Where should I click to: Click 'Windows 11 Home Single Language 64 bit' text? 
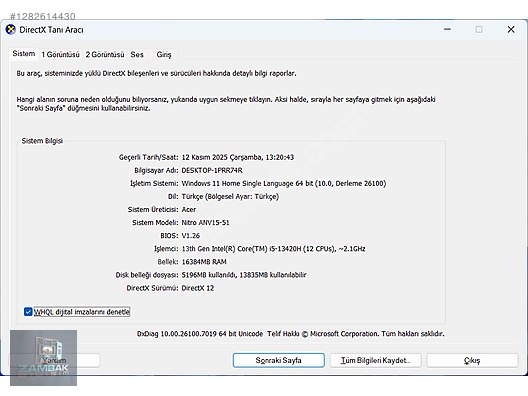(247, 184)
